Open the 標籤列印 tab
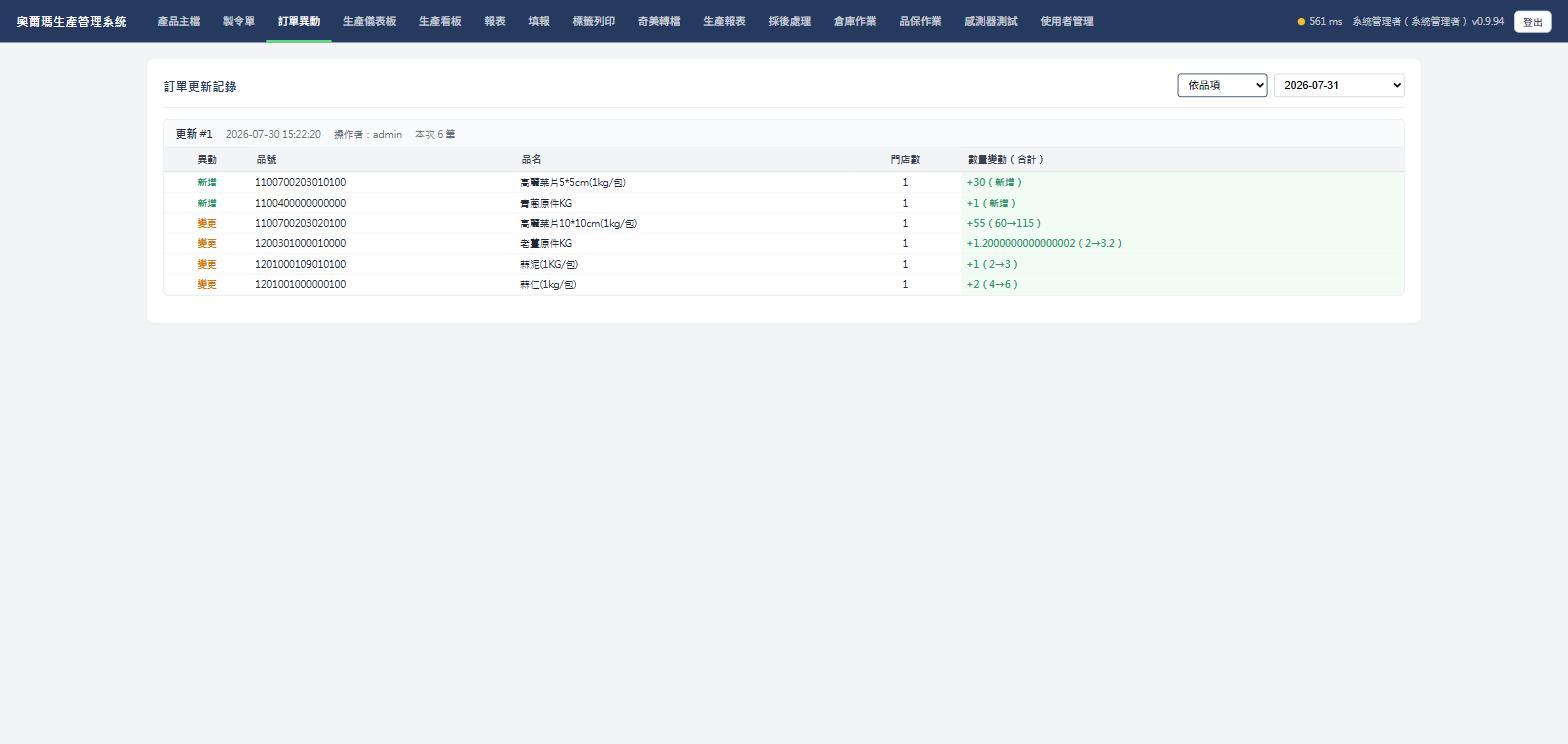Screen dimensions: 1568x744 [x=594, y=21]
